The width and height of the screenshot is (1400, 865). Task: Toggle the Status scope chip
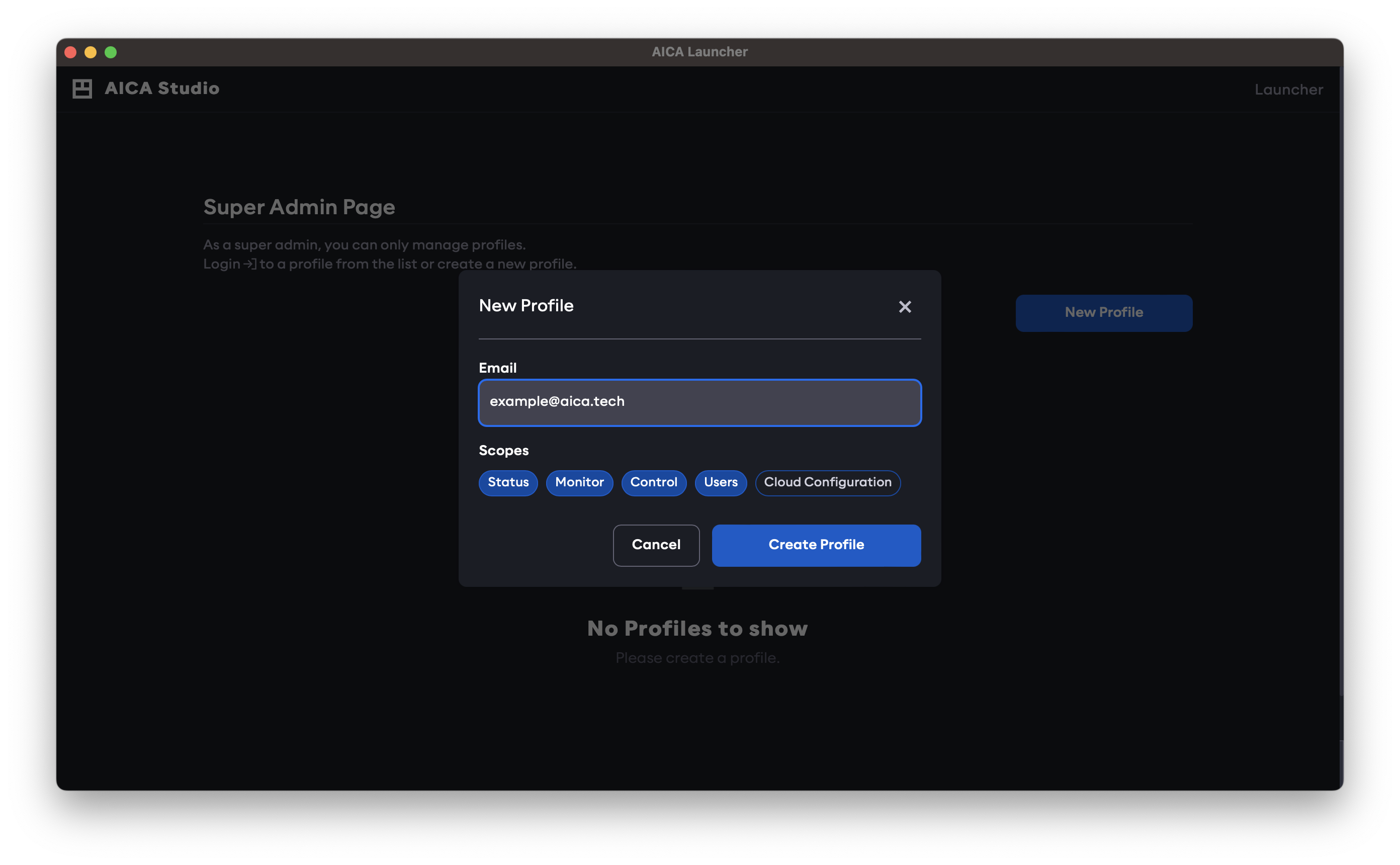pos(508,482)
